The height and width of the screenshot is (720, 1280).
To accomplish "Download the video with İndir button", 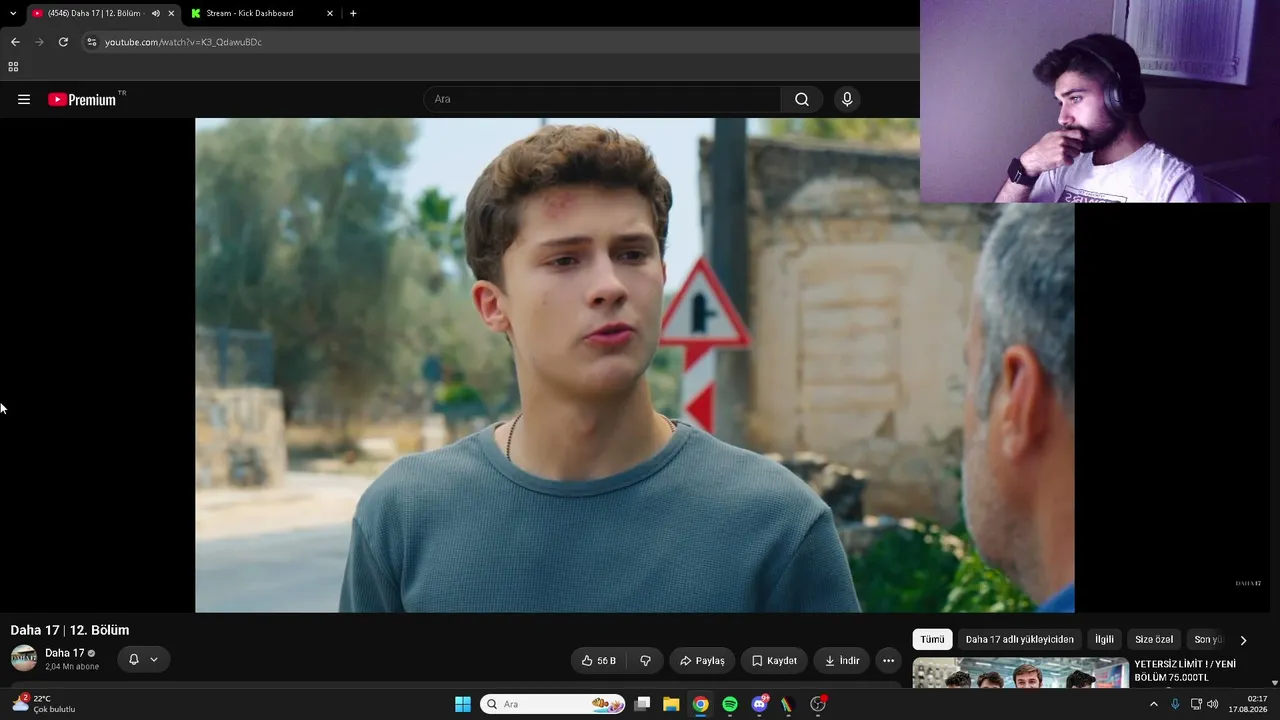I will [841, 661].
